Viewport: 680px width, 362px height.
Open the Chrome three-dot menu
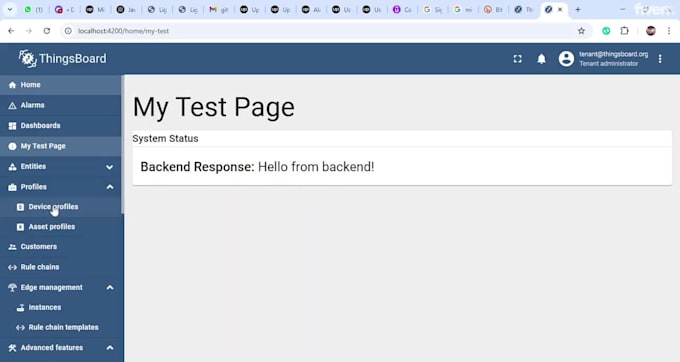click(669, 31)
